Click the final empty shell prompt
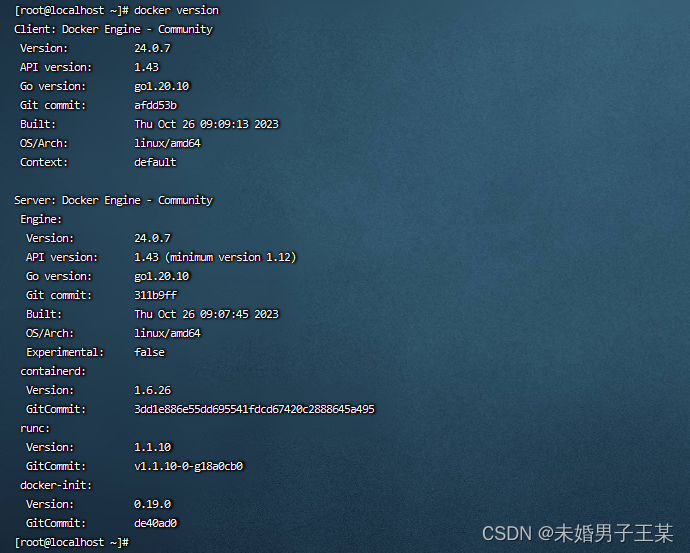This screenshot has width=690, height=553. (72, 542)
